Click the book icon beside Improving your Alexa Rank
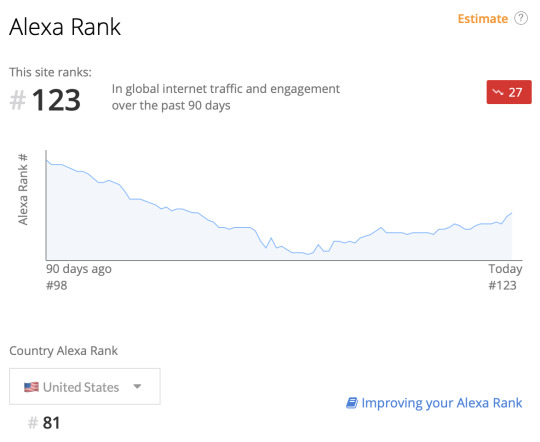The width and height of the screenshot is (540, 442). point(352,403)
